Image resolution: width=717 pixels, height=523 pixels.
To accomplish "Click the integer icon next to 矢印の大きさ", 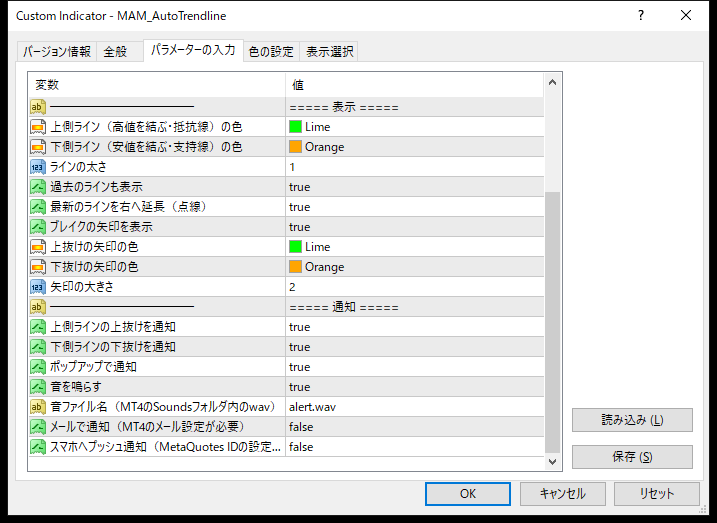I will pyautogui.click(x=38, y=287).
